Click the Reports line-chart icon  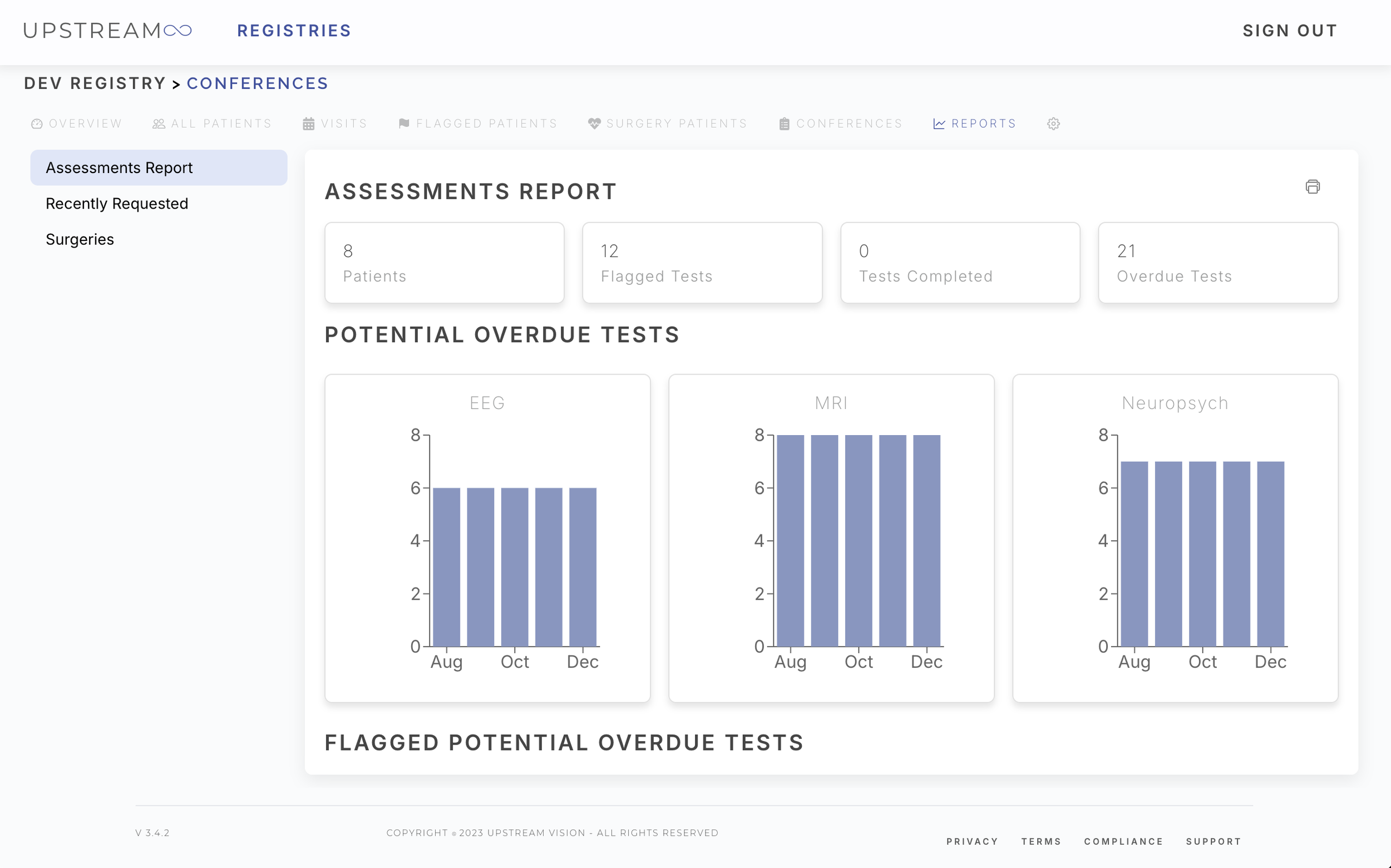click(939, 124)
